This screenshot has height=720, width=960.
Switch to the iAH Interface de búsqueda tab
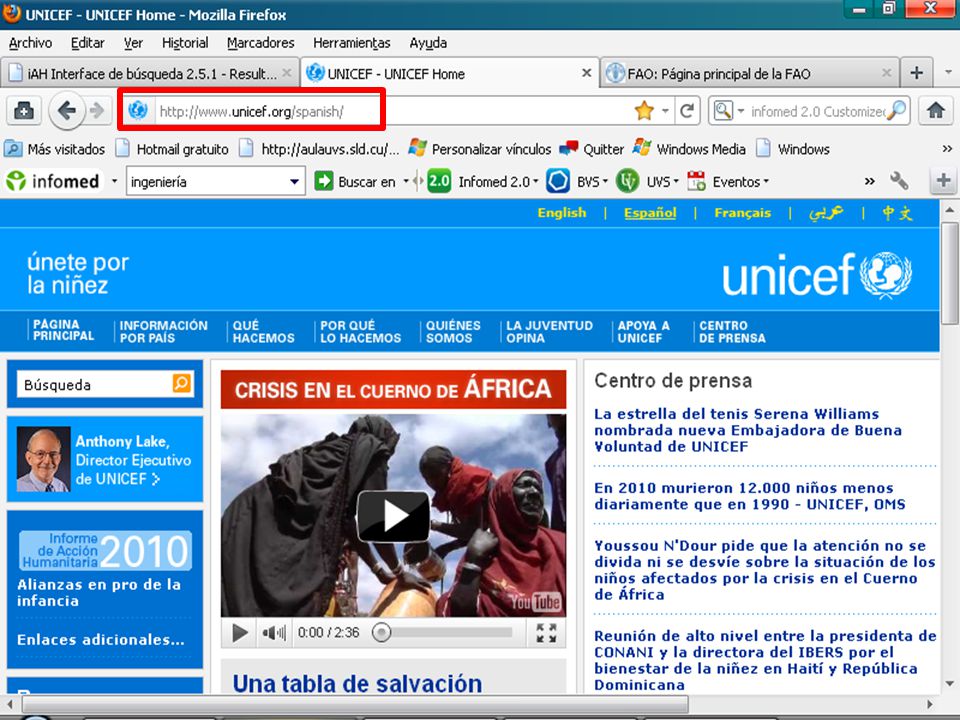tap(149, 73)
